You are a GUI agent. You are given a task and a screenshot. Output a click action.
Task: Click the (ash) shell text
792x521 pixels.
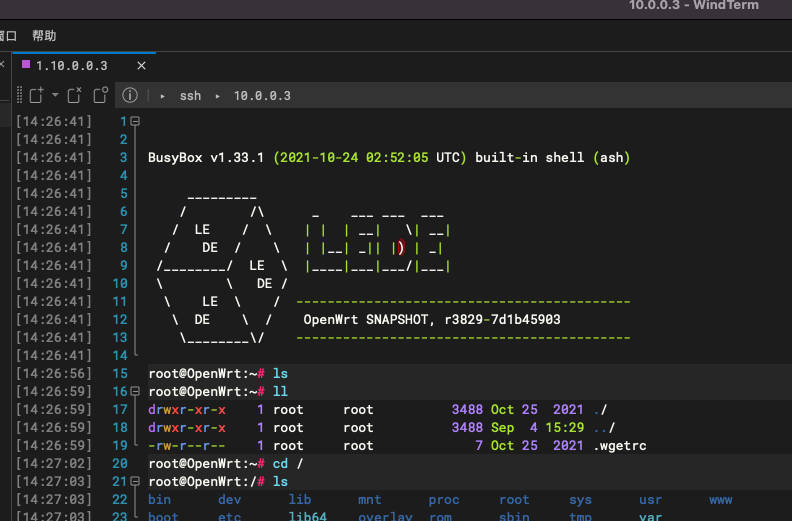coord(612,158)
